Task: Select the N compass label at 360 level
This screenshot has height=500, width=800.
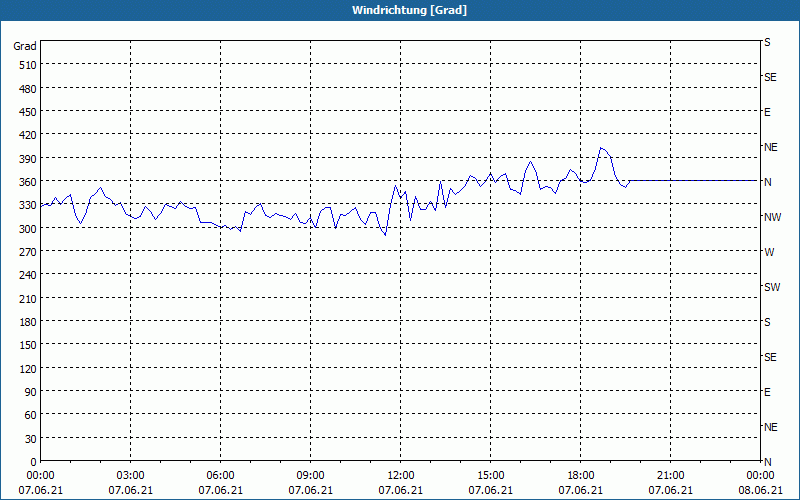Action: click(x=768, y=182)
